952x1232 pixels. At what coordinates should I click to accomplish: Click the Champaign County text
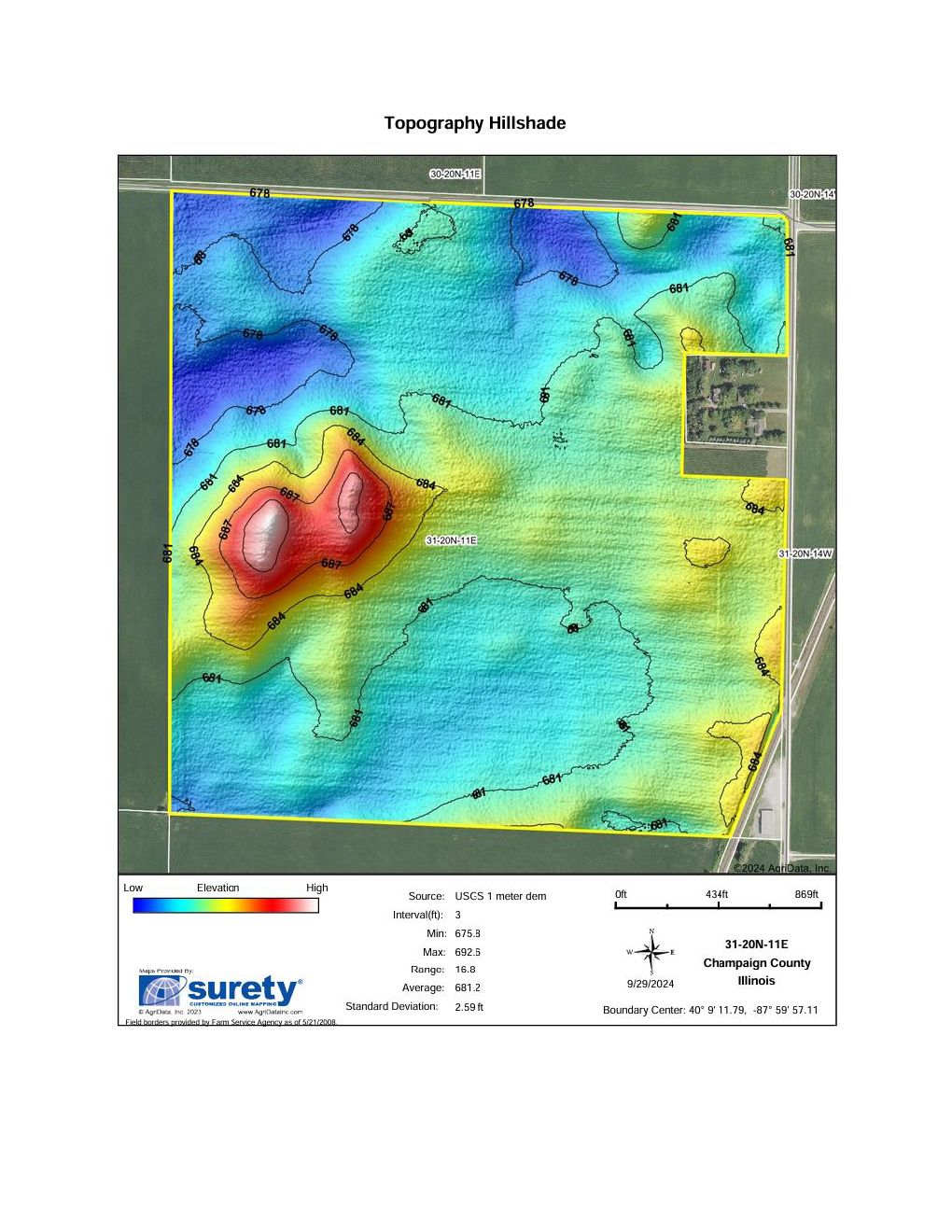[756, 963]
